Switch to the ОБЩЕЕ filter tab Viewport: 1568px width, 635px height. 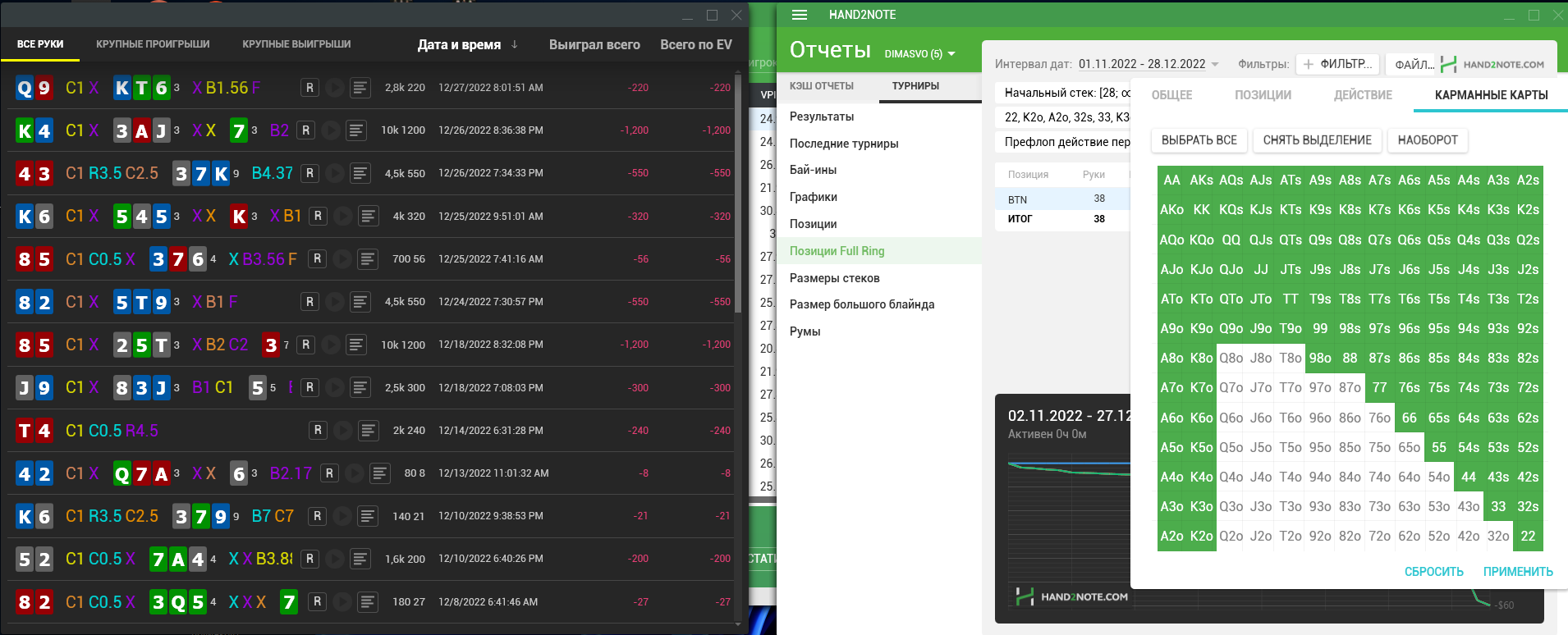click(1171, 95)
